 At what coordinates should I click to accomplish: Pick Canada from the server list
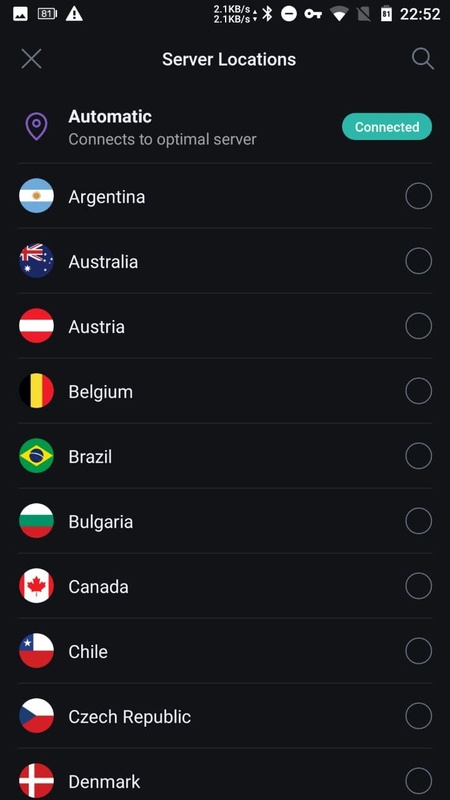225,586
